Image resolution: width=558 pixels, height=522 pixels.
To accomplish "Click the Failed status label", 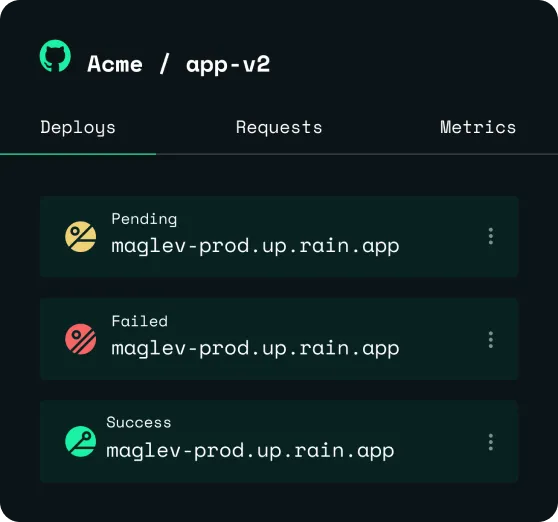I will 140,321.
